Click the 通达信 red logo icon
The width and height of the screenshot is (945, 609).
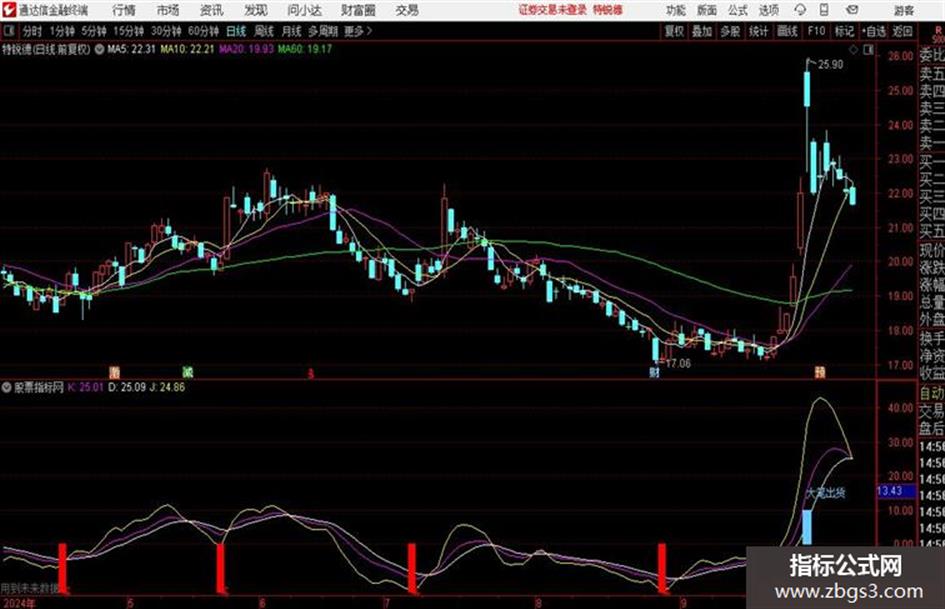click(x=9, y=10)
